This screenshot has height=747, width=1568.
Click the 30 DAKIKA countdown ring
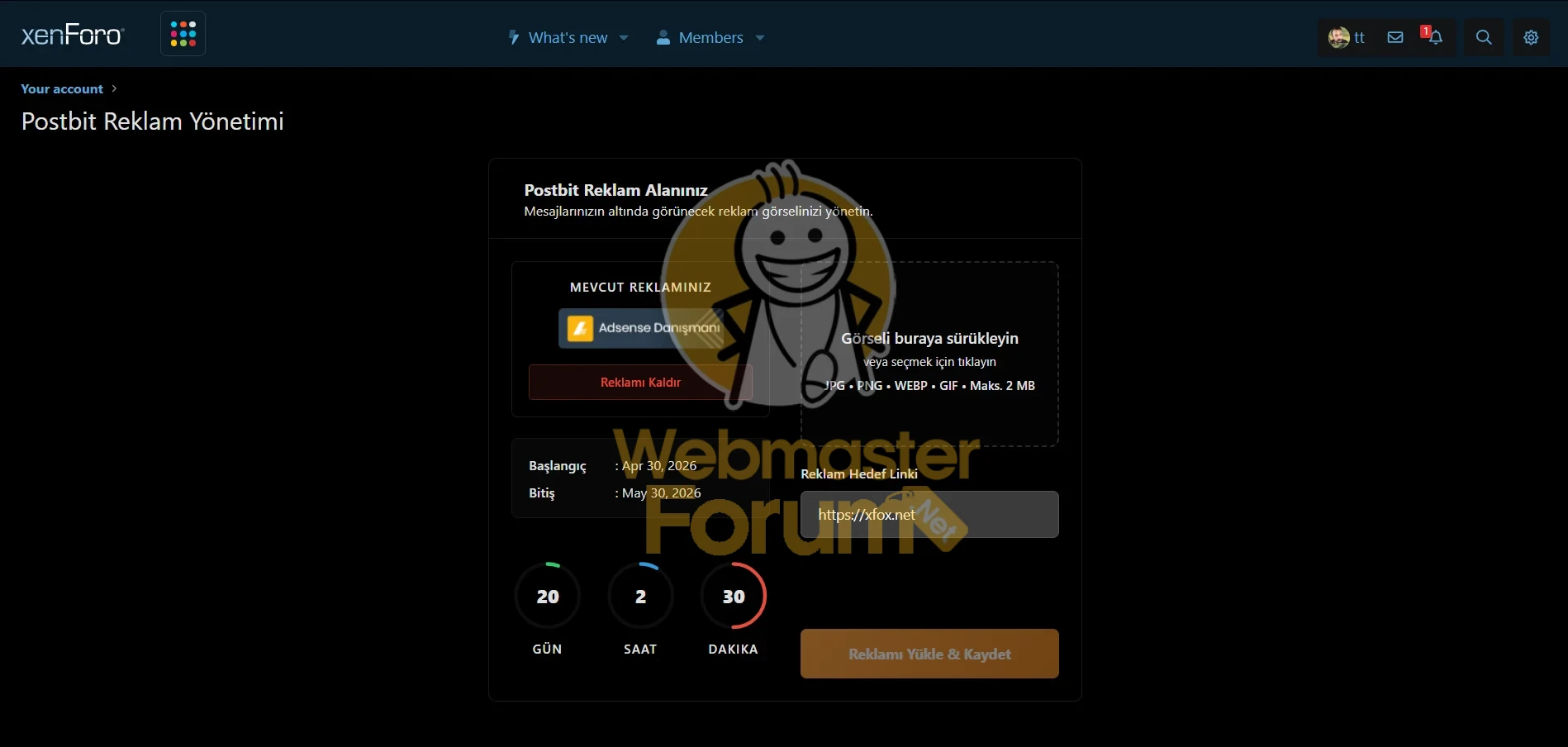click(x=734, y=596)
